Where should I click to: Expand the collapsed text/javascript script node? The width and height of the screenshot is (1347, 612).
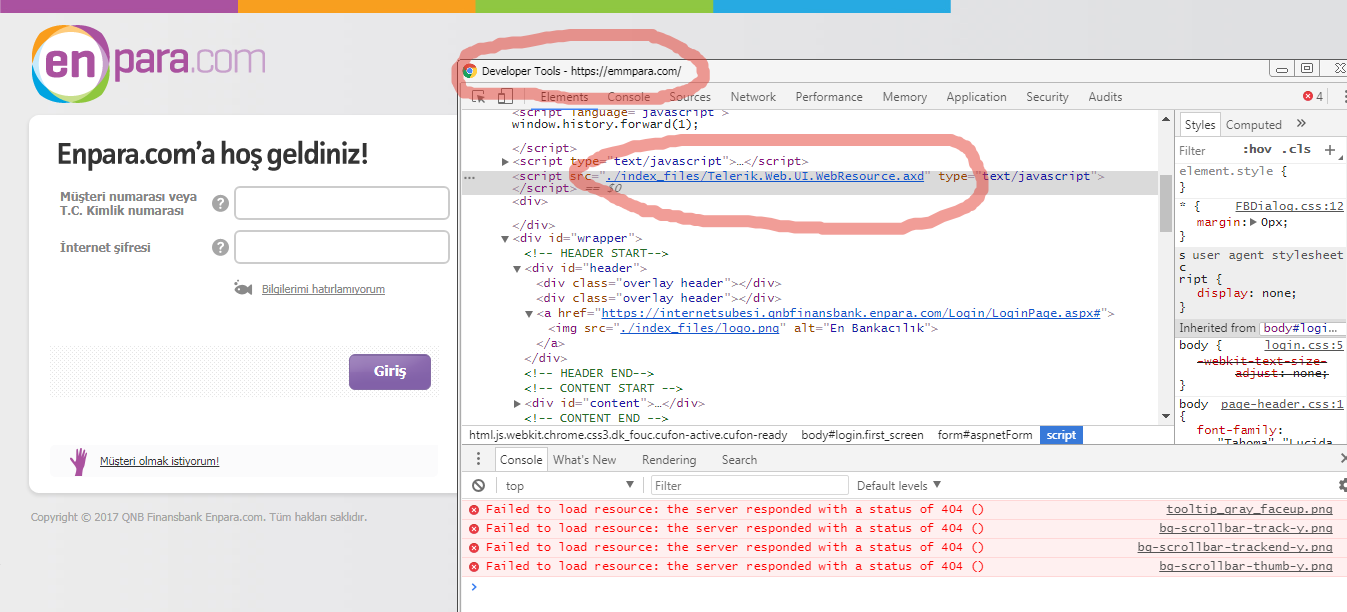pos(506,161)
